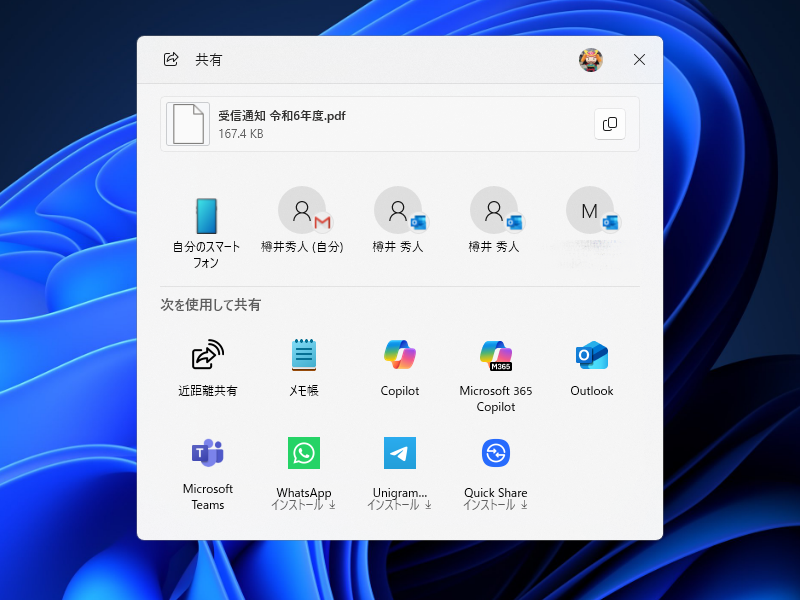Select Microsoft Teams to share the file
Screen dimensions: 800x600
(x=207, y=453)
